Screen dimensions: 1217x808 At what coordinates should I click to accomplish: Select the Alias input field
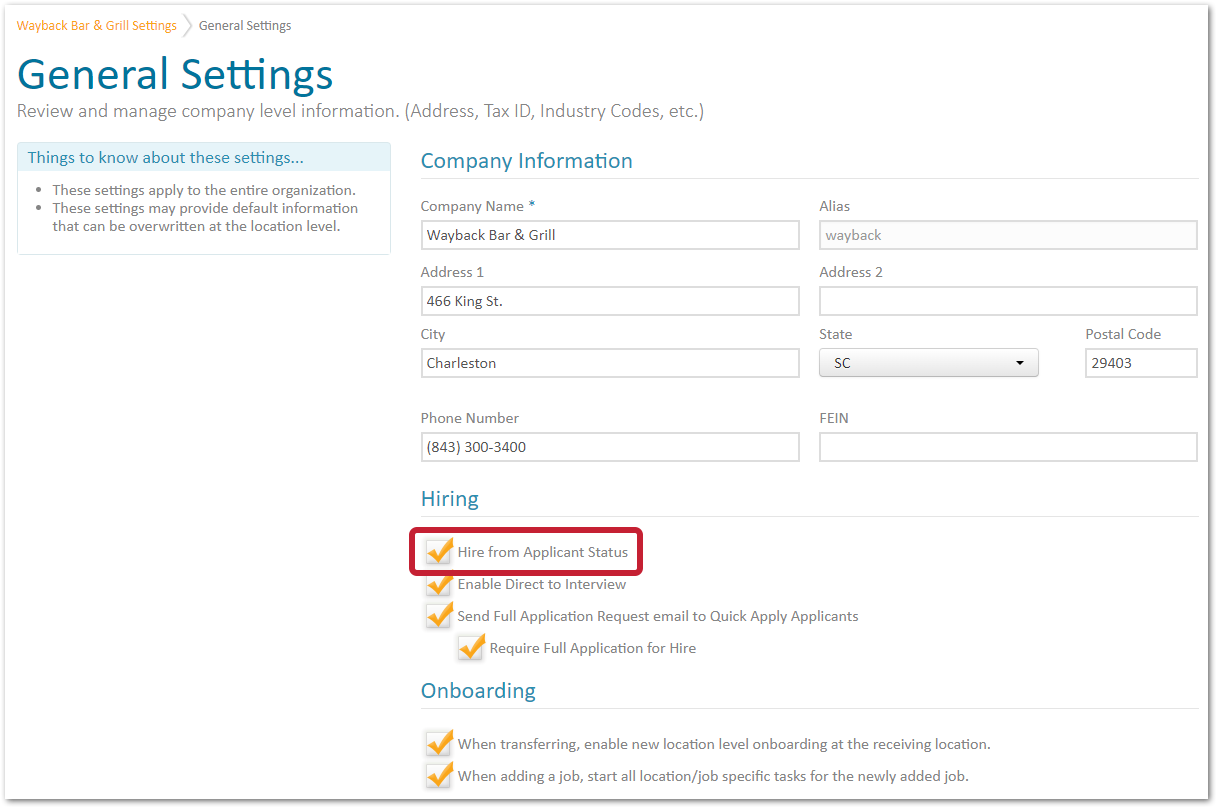pos(1007,234)
